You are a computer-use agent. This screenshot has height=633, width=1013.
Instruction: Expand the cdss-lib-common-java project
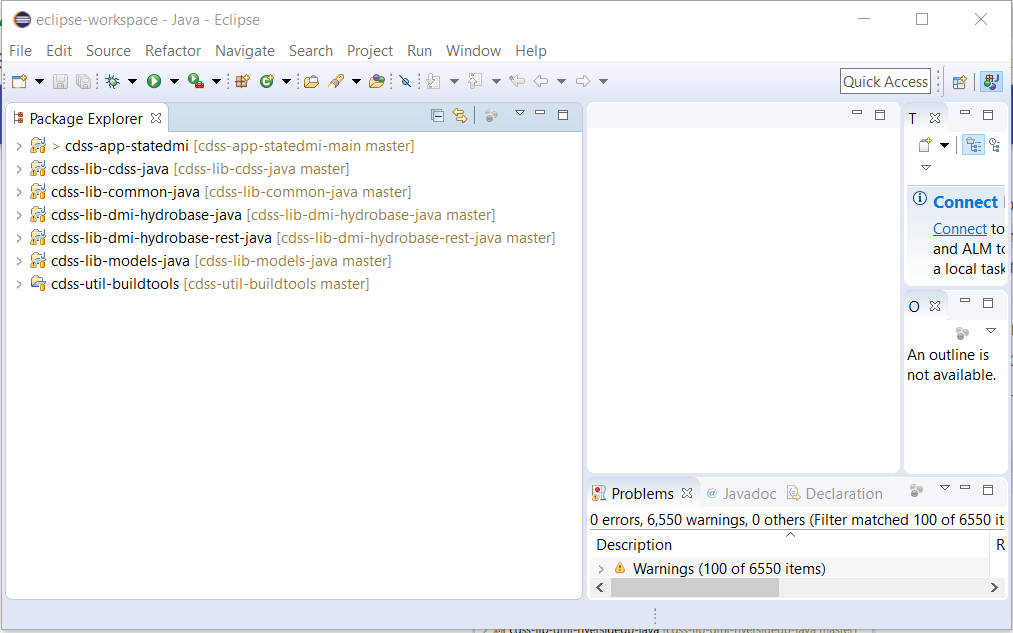[x=19, y=191]
